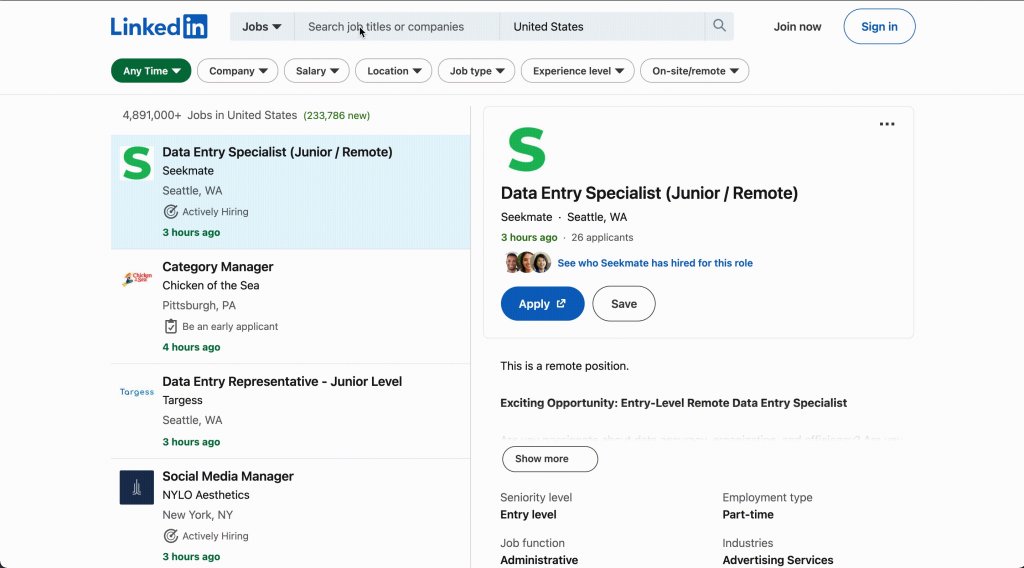The width and height of the screenshot is (1024, 568).
Task: Click the '26 applicants' text
Action: [602, 238]
